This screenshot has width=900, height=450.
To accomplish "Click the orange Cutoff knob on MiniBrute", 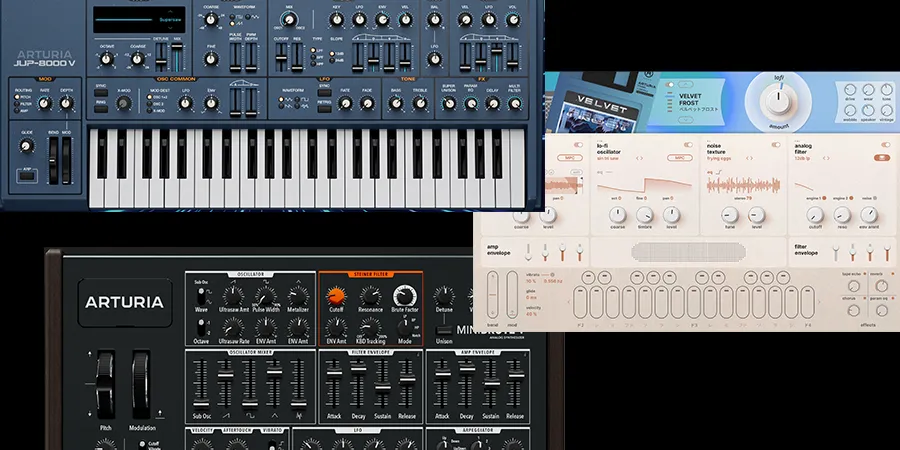I will [336, 296].
